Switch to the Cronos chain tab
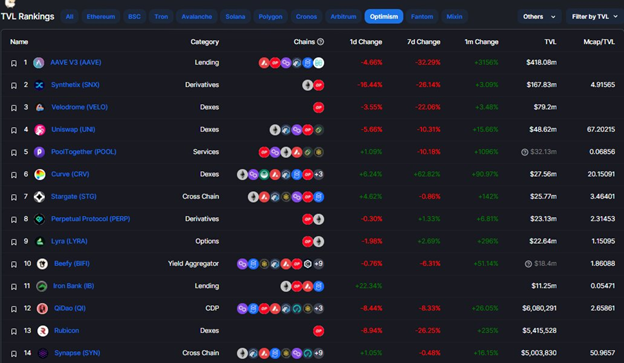 [306, 16]
